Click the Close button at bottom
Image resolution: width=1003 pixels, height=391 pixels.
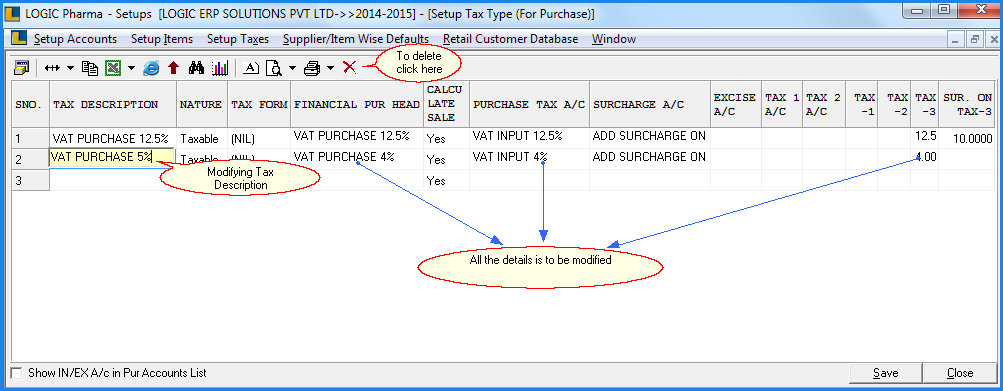(960, 373)
